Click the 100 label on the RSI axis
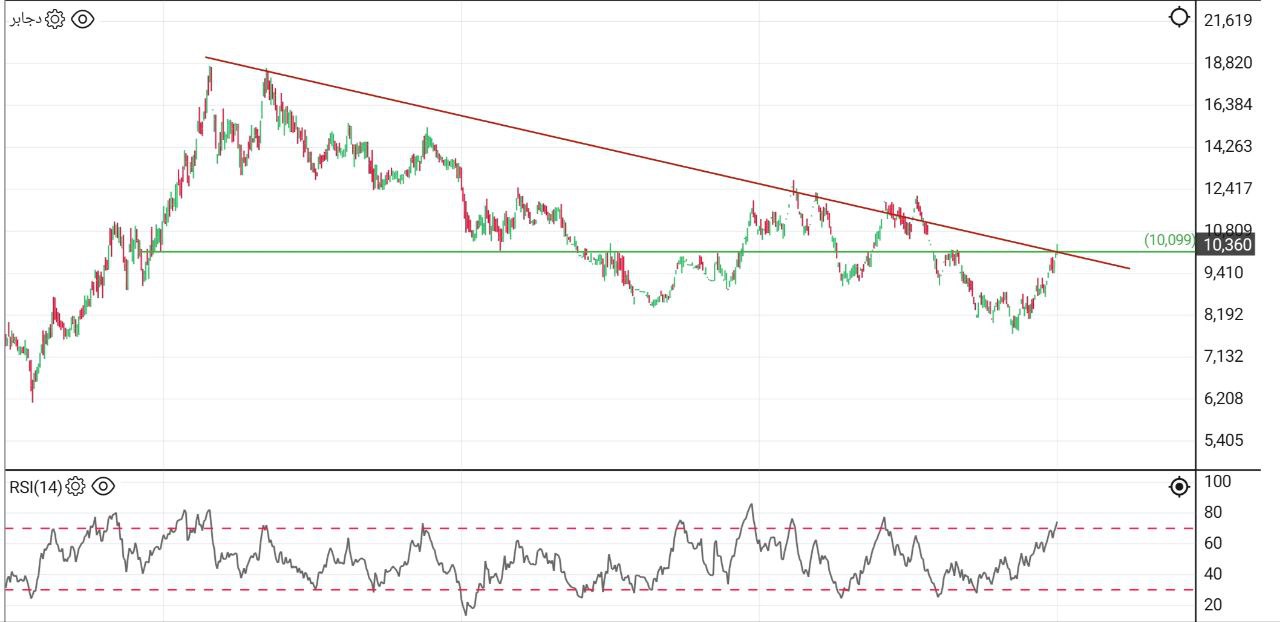This screenshot has height=622, width=1280. pos(1217,482)
